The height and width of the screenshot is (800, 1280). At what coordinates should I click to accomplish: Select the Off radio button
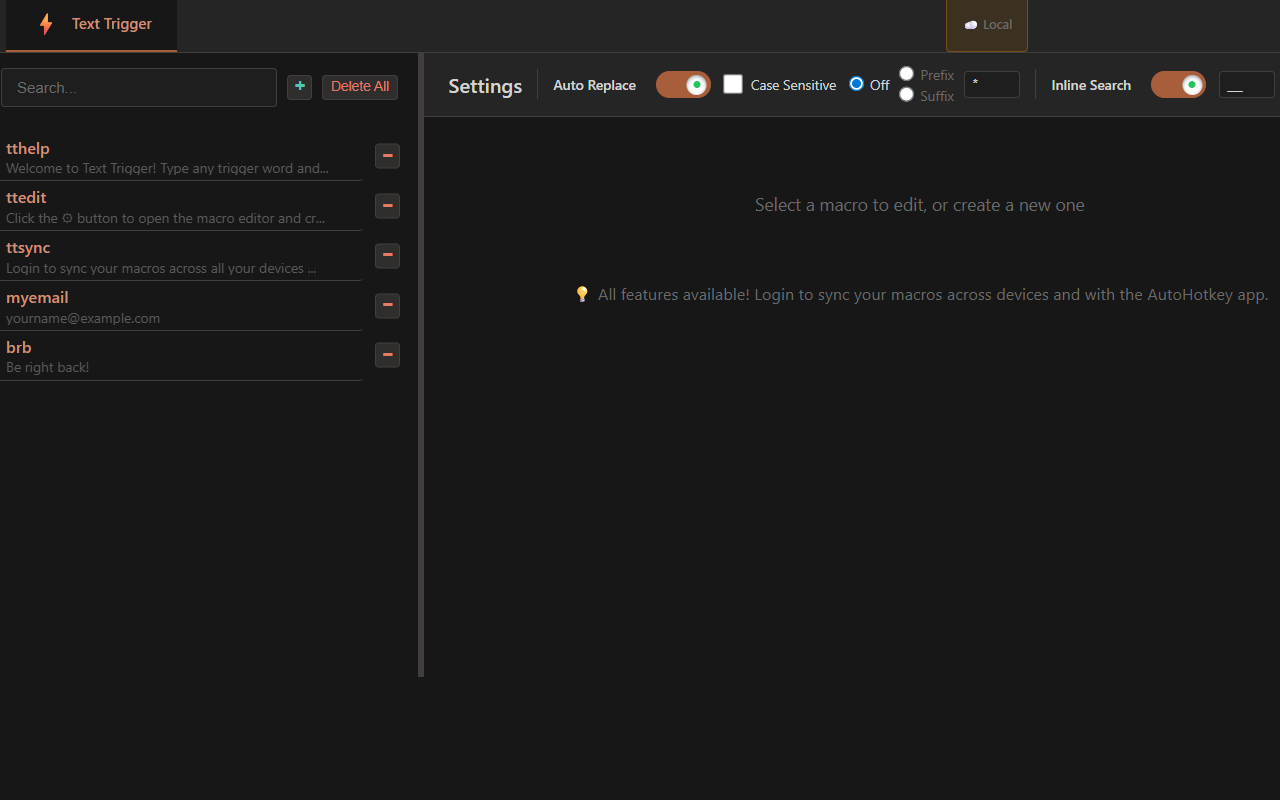pos(856,84)
